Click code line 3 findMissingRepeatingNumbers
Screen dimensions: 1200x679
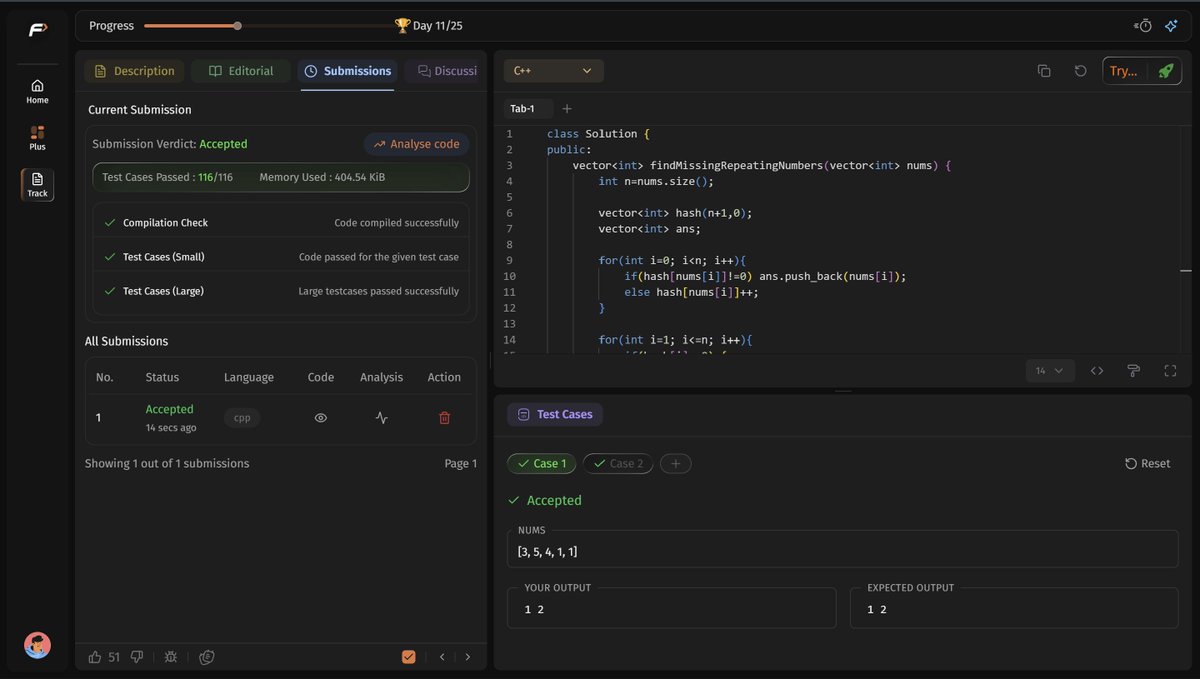pyautogui.click(x=761, y=165)
